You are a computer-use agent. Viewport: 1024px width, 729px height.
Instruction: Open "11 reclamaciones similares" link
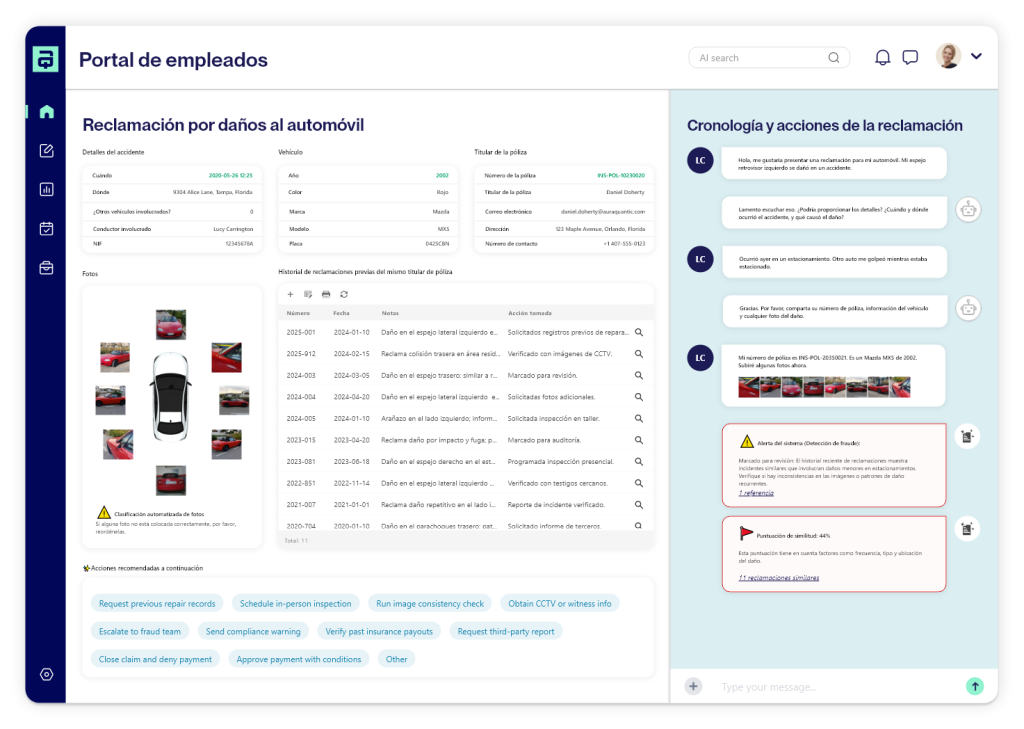pos(779,577)
